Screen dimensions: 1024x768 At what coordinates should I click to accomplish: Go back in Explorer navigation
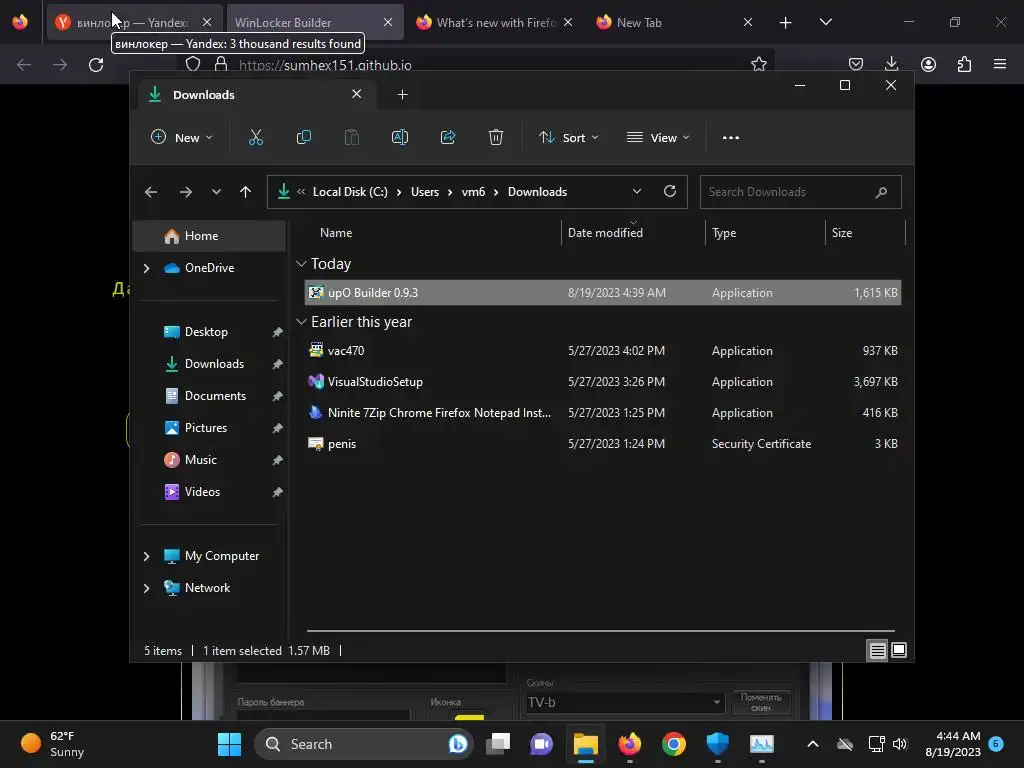point(151,192)
